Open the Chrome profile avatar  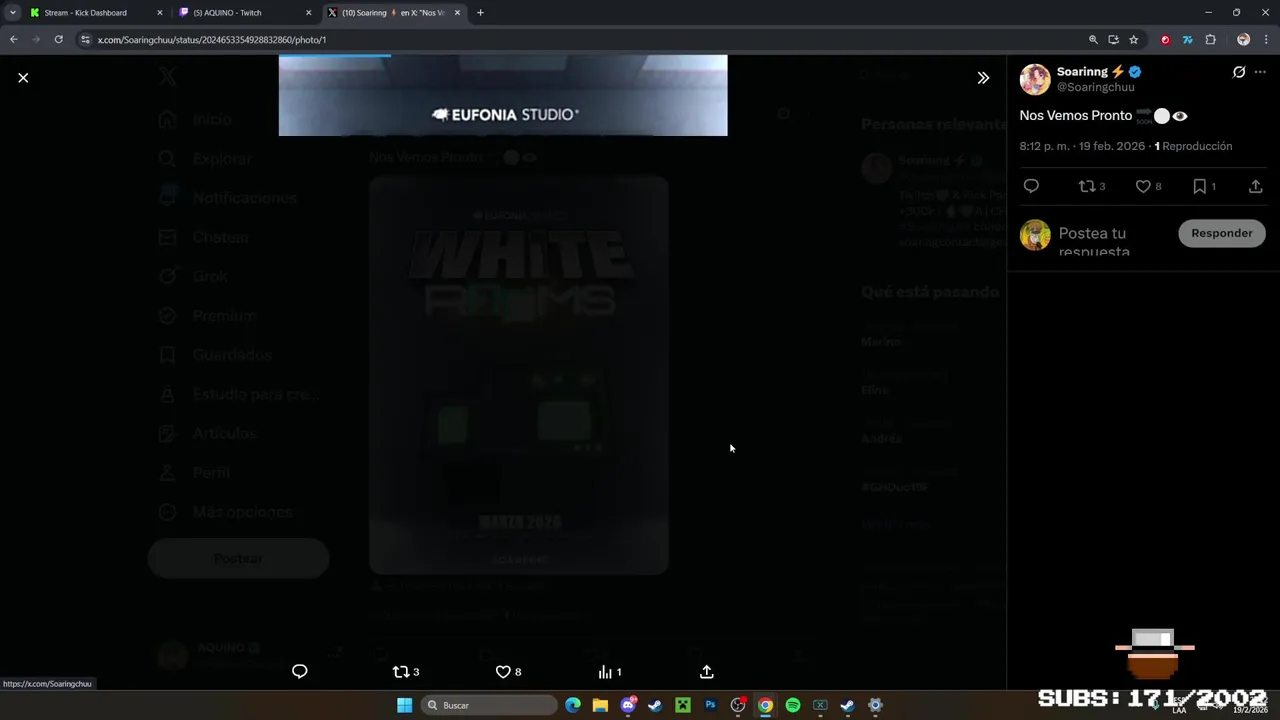click(x=1243, y=40)
